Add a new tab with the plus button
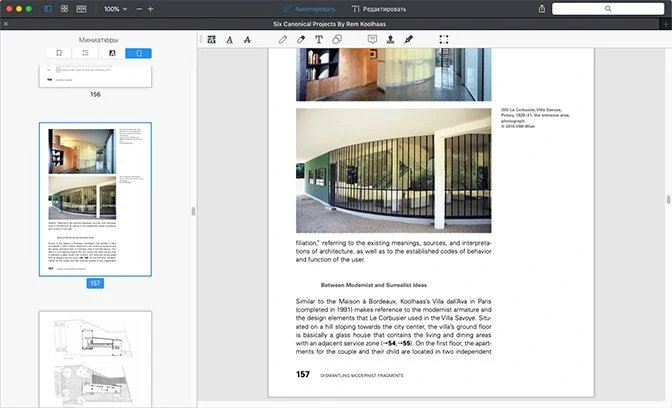This screenshot has width=672, height=408. coord(666,24)
